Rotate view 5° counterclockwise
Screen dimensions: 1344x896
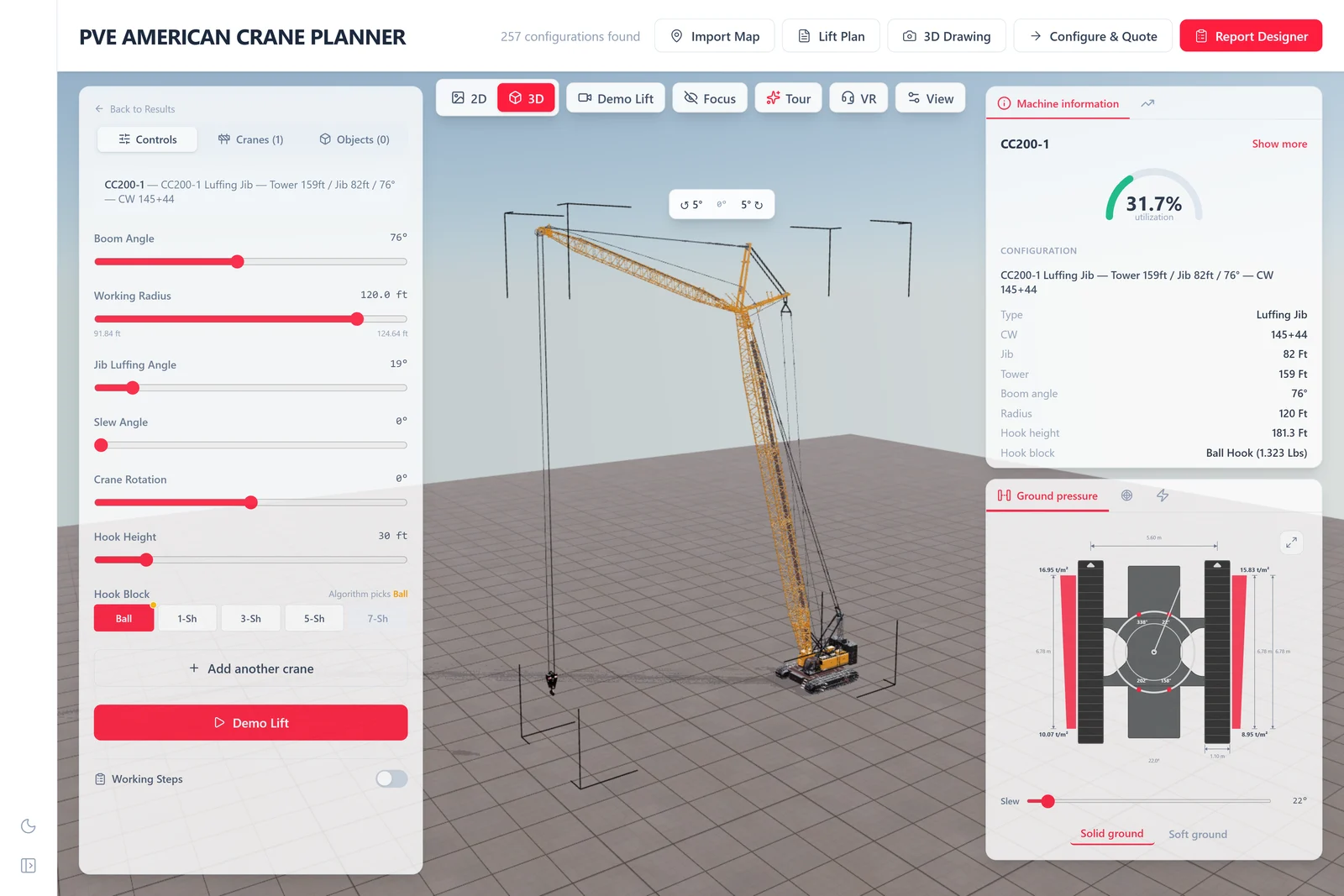click(x=691, y=205)
